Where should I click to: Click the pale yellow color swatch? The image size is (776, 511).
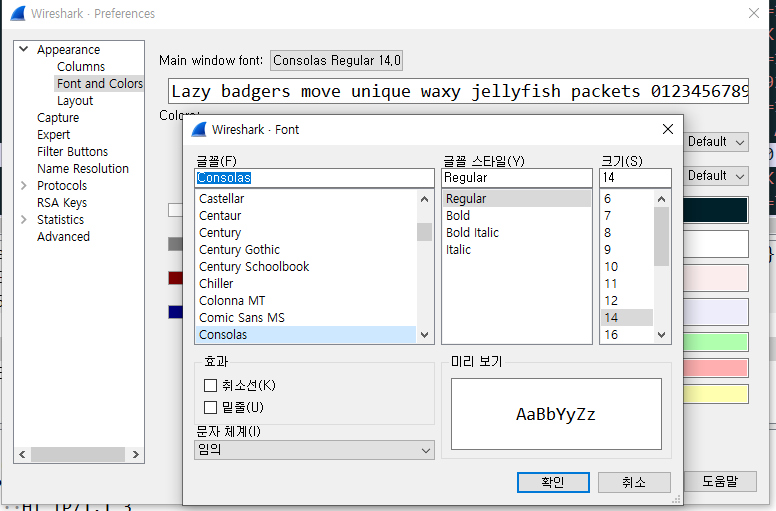[716, 394]
